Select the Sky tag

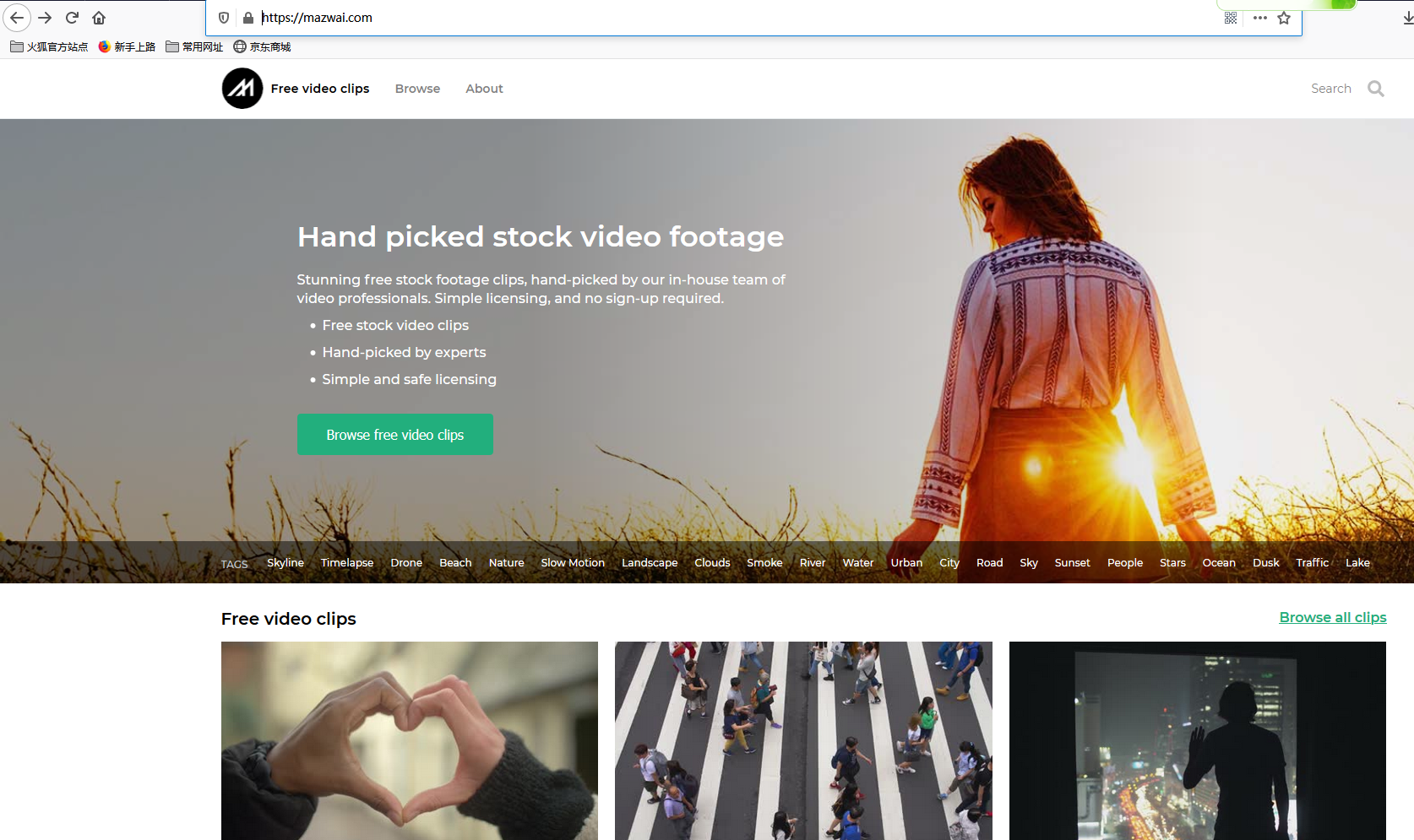click(x=1029, y=563)
